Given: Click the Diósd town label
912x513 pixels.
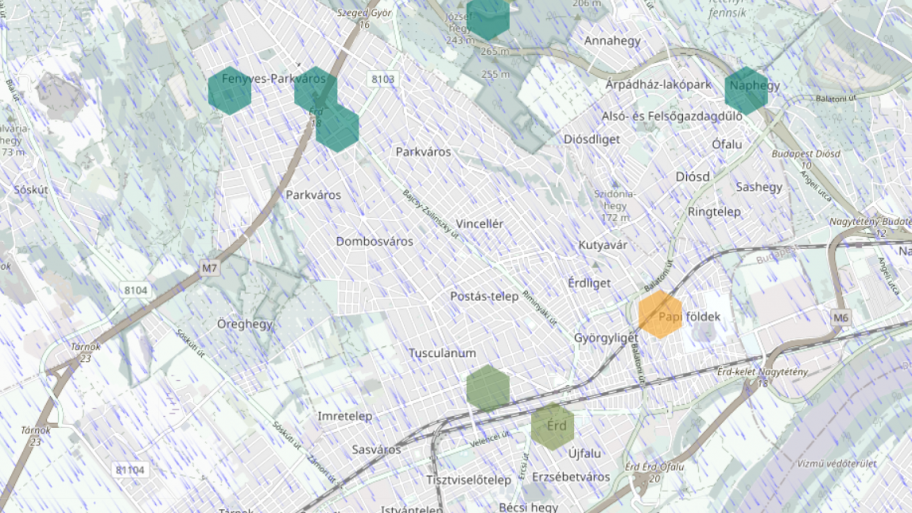Looking at the screenshot, I should pos(692,177).
